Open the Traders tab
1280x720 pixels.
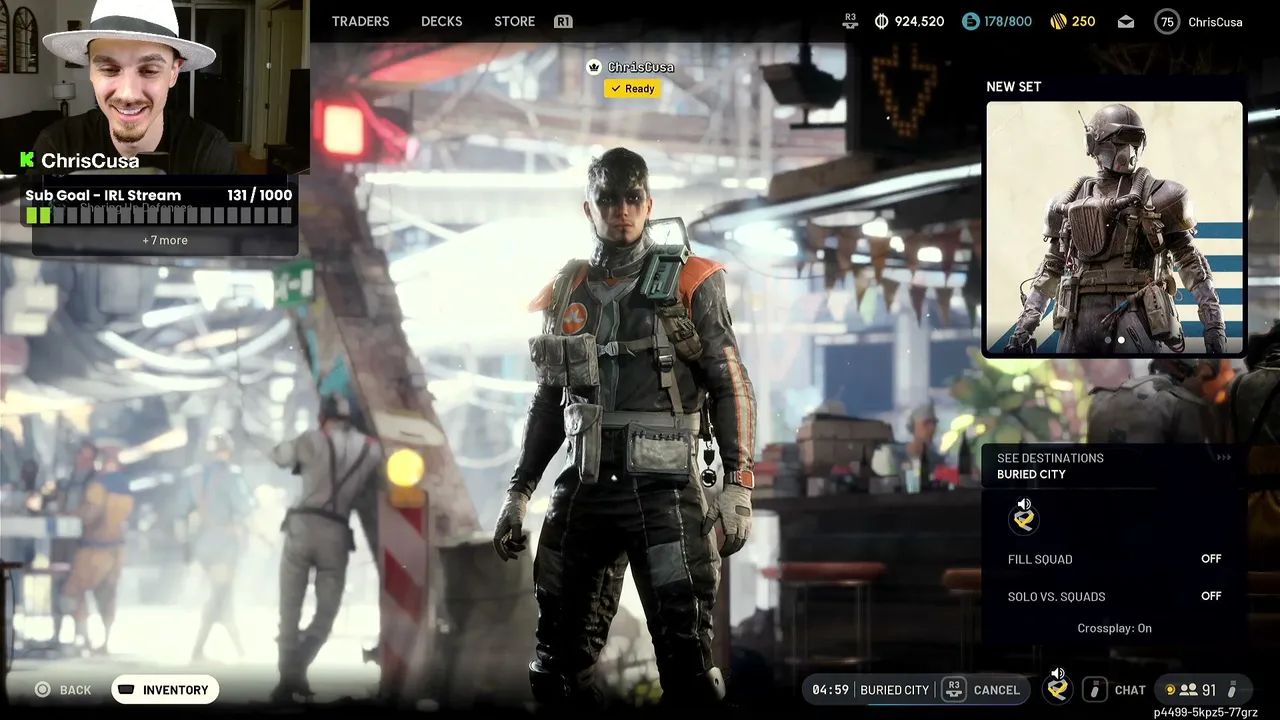click(x=360, y=21)
